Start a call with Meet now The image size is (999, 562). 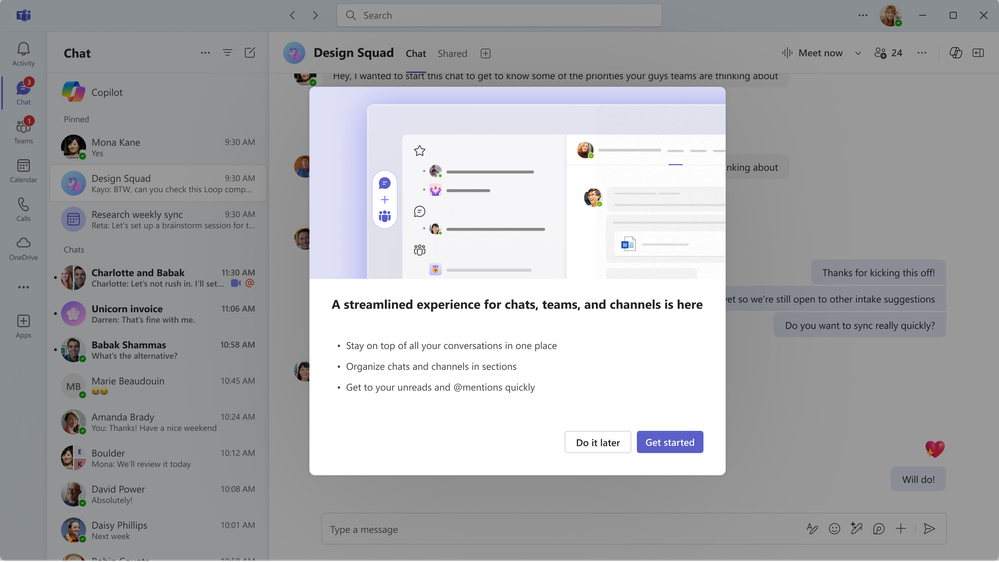coord(813,53)
